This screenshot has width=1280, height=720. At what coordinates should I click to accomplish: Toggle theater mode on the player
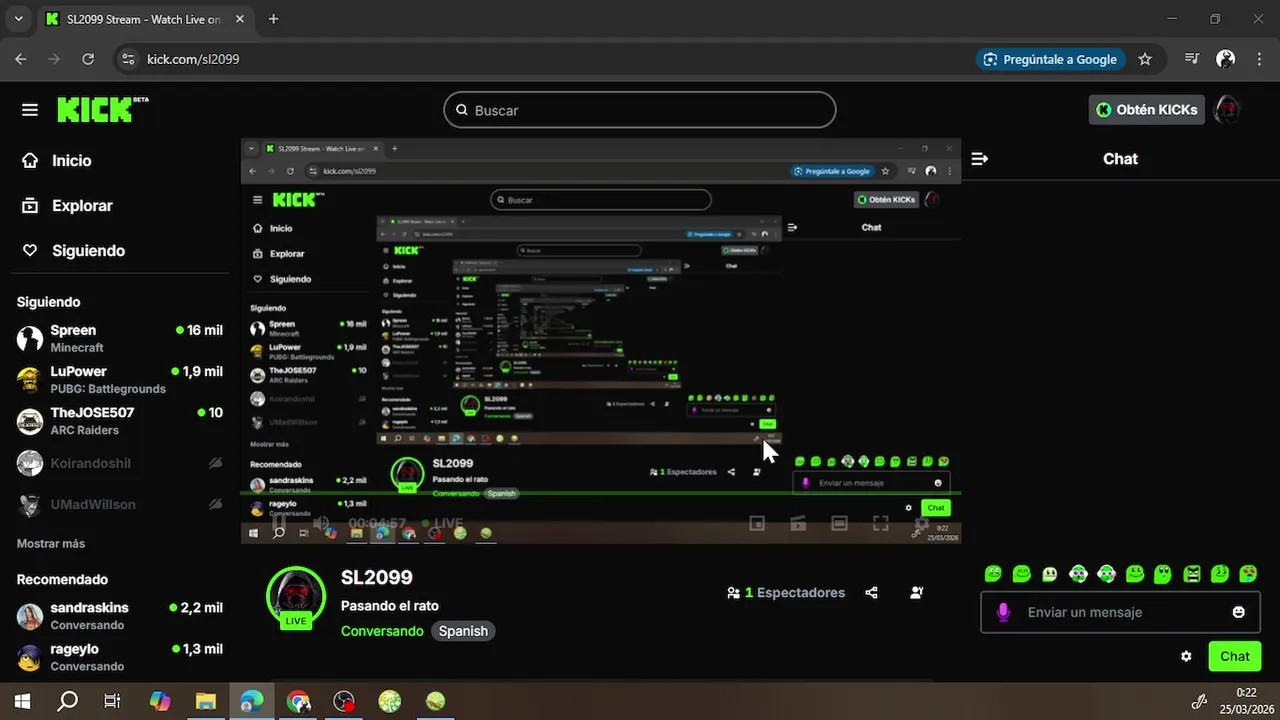tap(840, 523)
